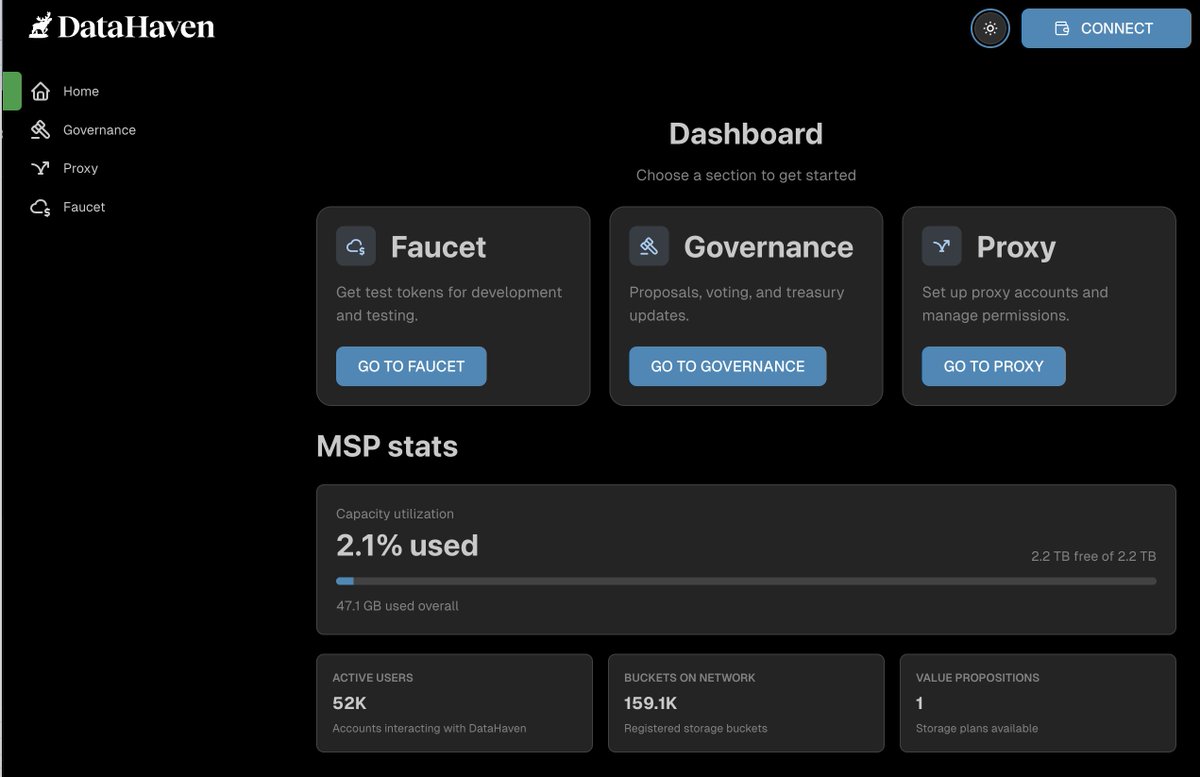Click the wallet icon inside the CONNECT button
This screenshot has width=1200, height=777.
coord(1064,28)
